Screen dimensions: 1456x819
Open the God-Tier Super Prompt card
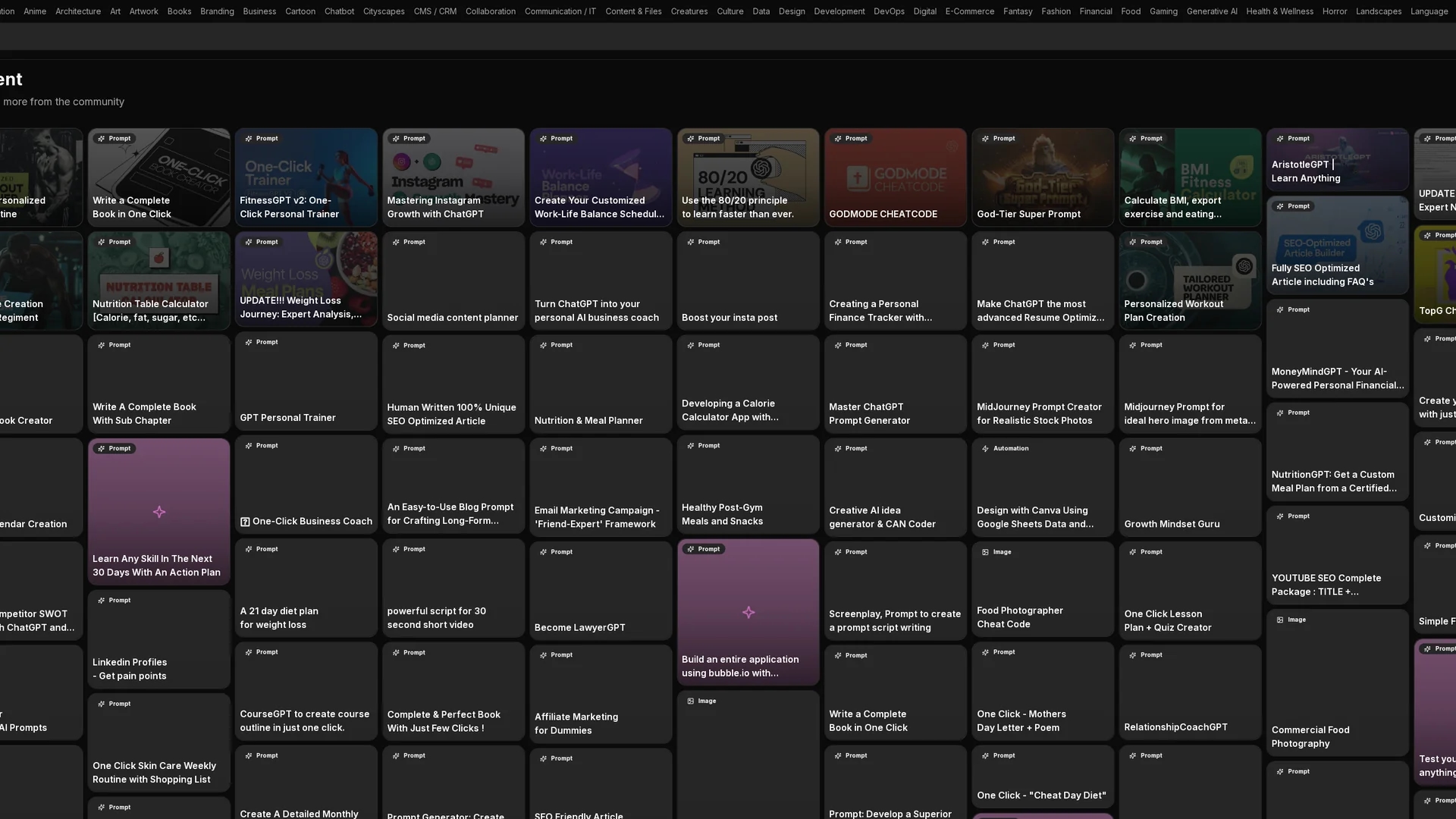click(1043, 177)
